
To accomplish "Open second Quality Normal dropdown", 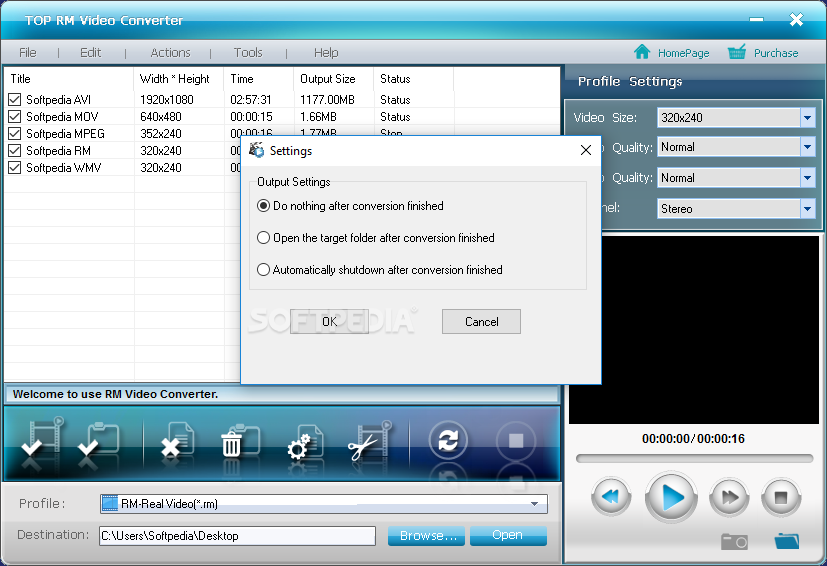I will coord(807,178).
